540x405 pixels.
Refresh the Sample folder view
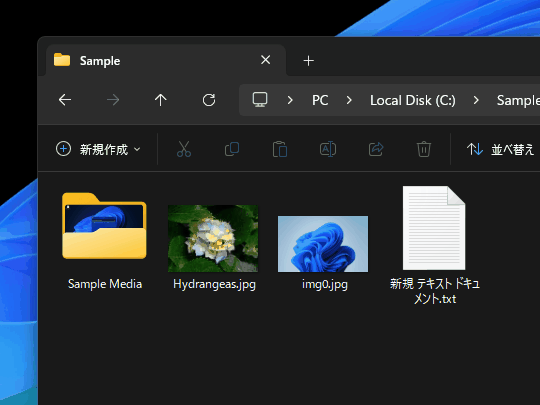click(x=209, y=100)
